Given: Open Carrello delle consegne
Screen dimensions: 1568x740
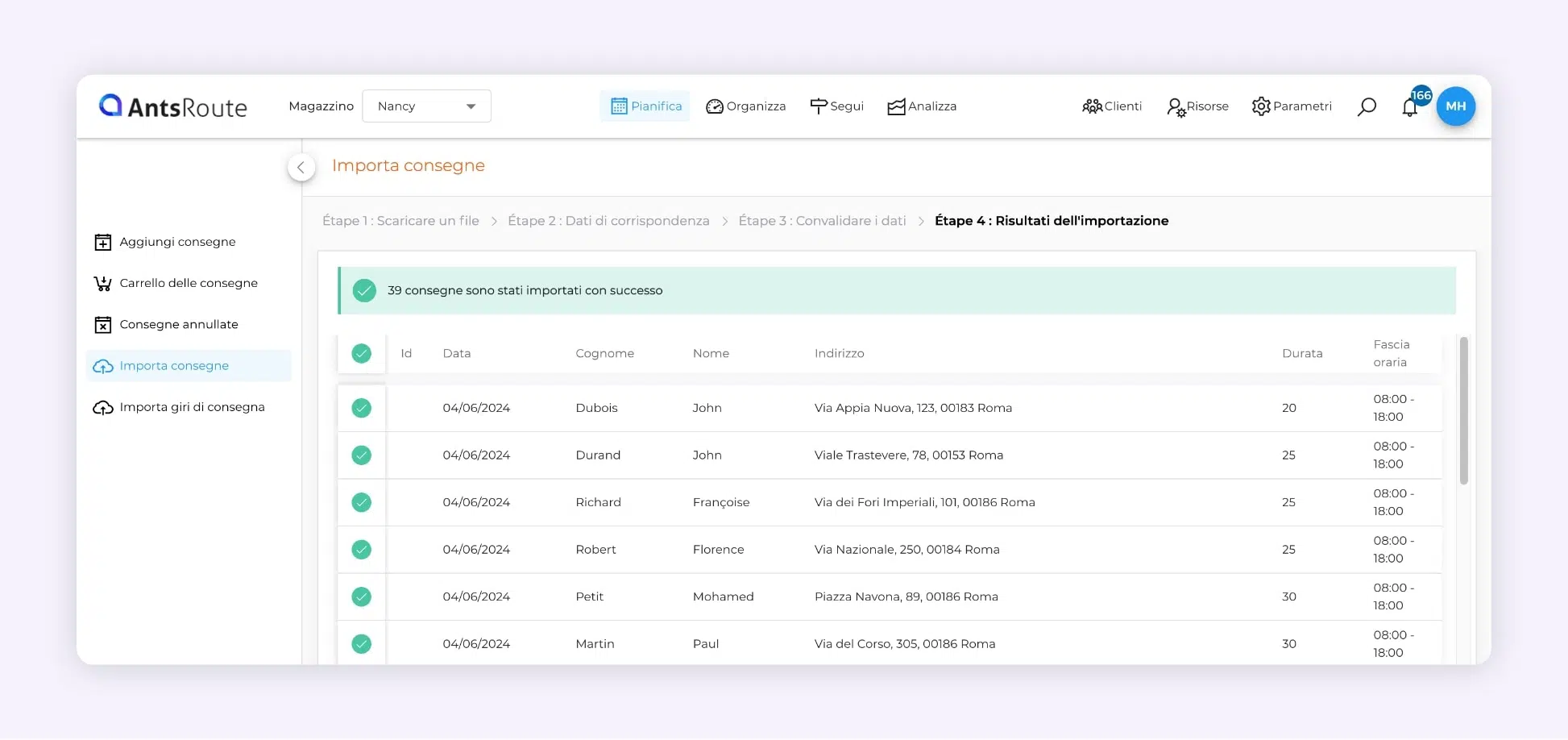Looking at the screenshot, I should (x=189, y=283).
